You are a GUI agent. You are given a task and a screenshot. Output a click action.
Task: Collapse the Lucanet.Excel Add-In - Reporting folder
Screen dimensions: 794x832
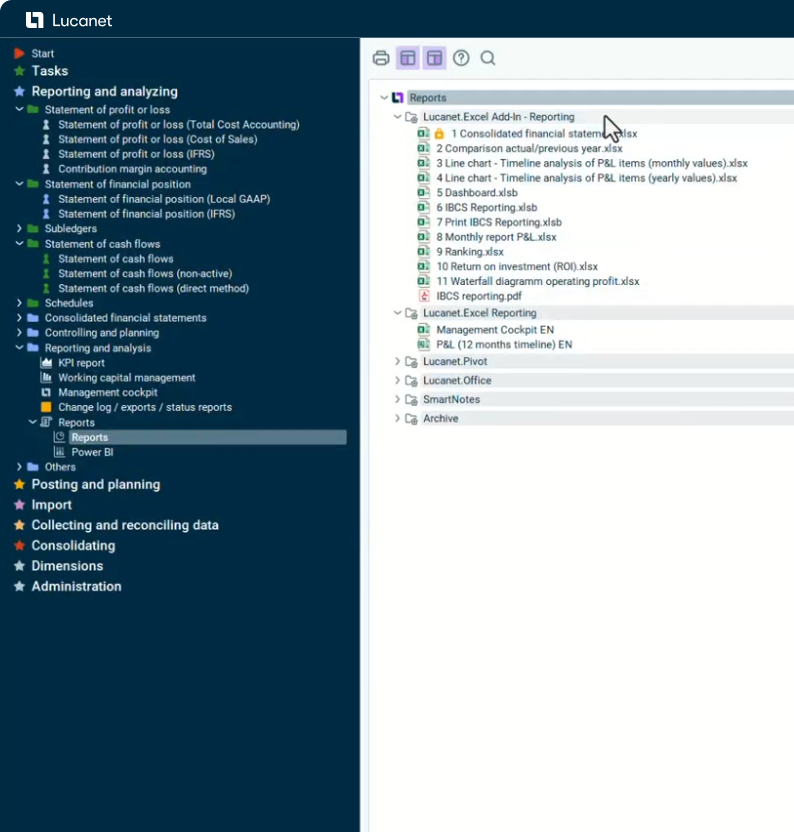[397, 117]
